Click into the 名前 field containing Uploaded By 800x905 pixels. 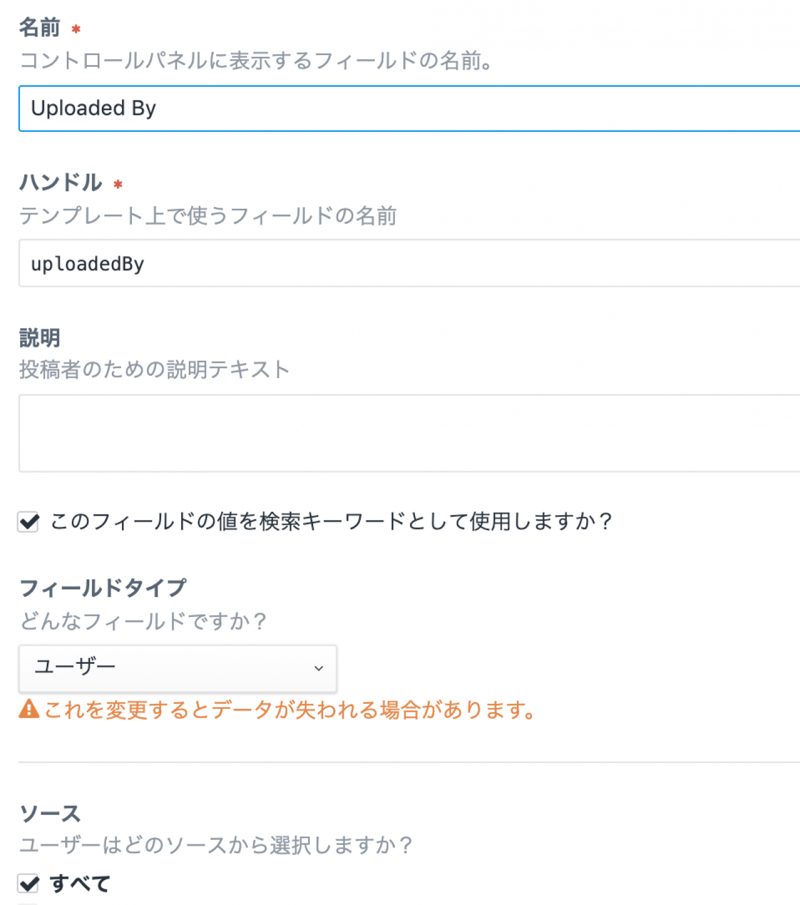400,108
